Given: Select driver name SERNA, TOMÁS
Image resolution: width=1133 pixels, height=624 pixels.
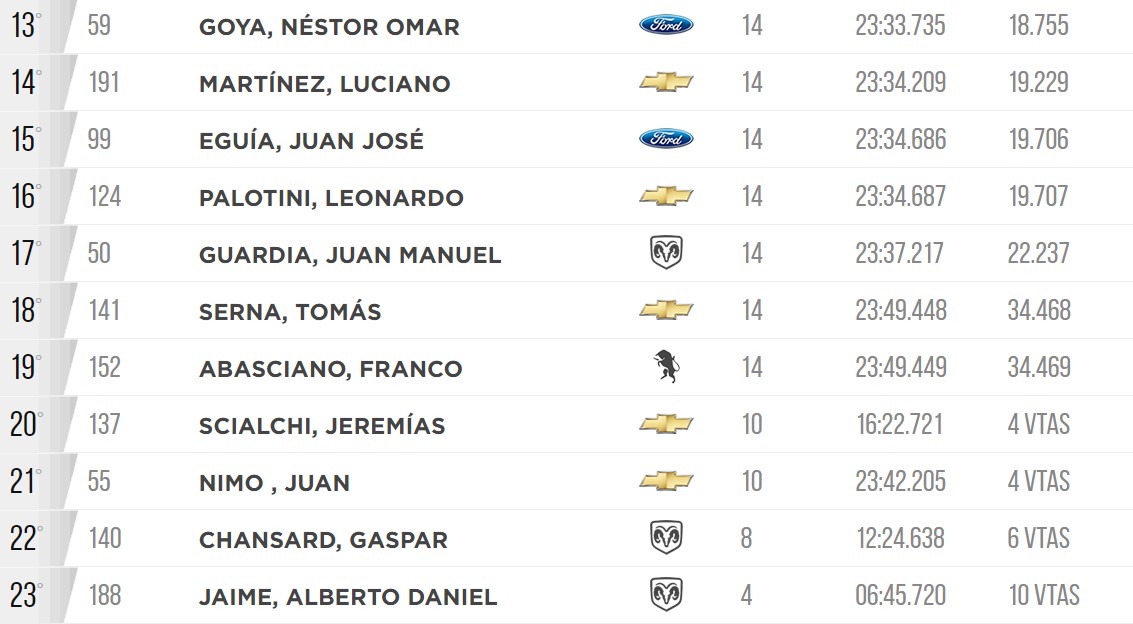Looking at the screenshot, I should (x=290, y=312).
